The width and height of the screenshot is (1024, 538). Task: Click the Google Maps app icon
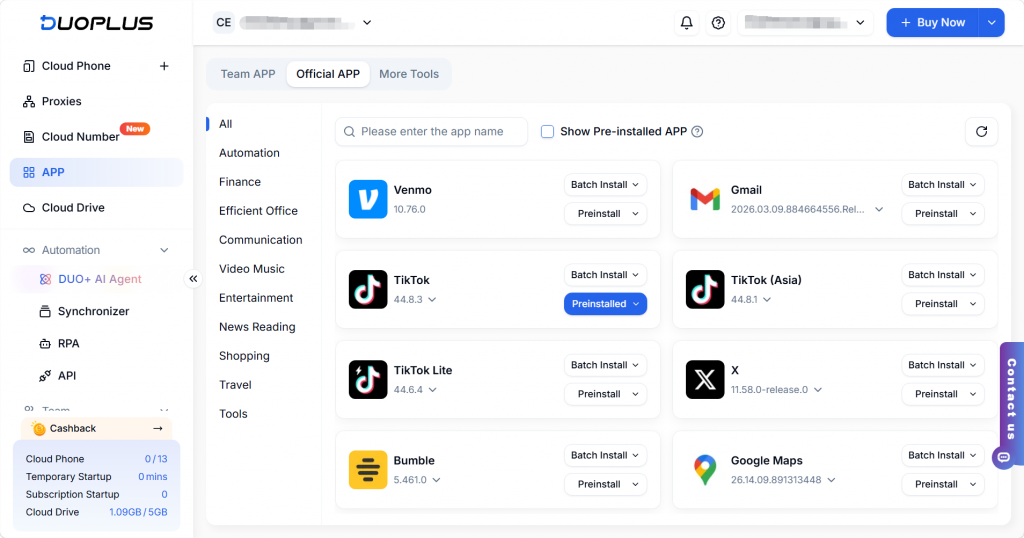pyautogui.click(x=705, y=469)
